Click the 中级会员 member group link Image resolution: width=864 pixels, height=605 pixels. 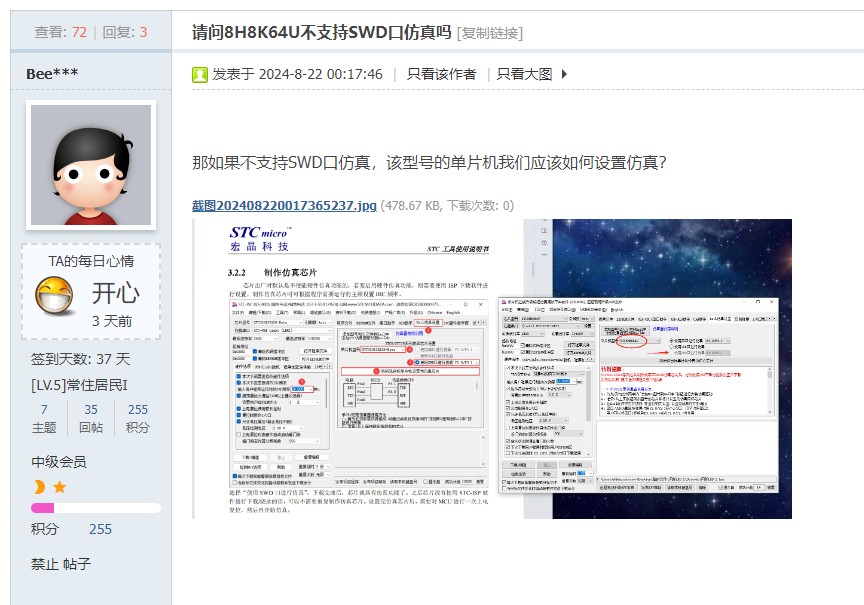(59, 462)
